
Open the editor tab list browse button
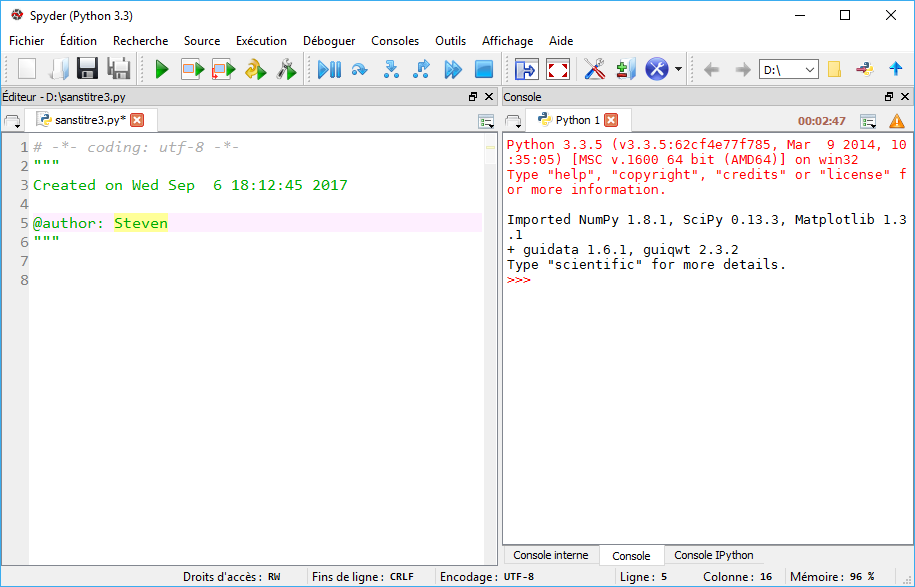pos(14,121)
